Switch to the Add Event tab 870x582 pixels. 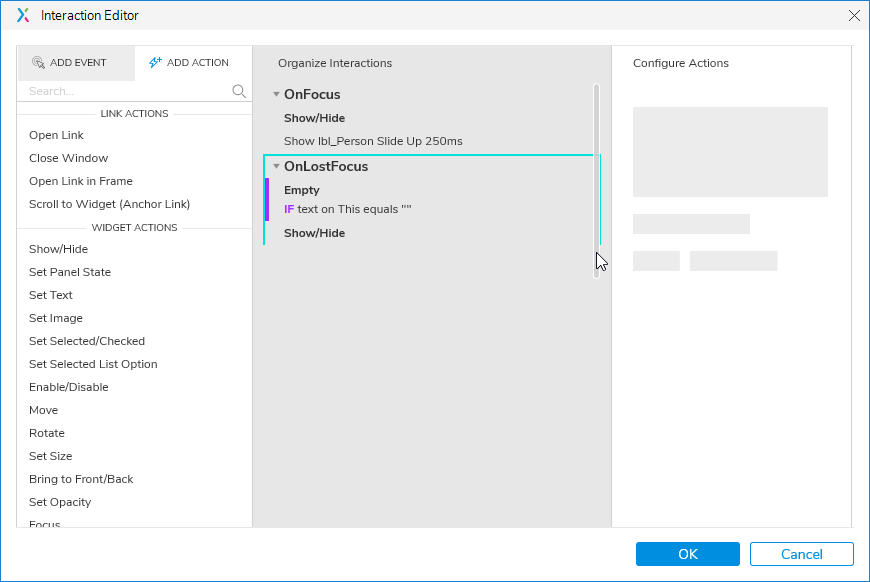pyautogui.click(x=68, y=62)
